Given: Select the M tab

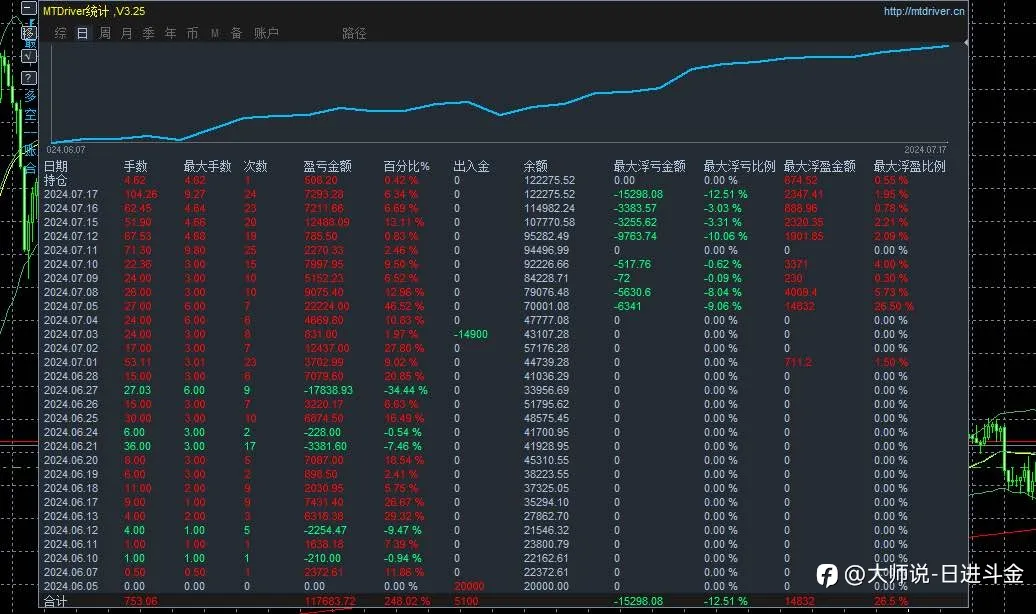Looking at the screenshot, I should pos(215,33).
